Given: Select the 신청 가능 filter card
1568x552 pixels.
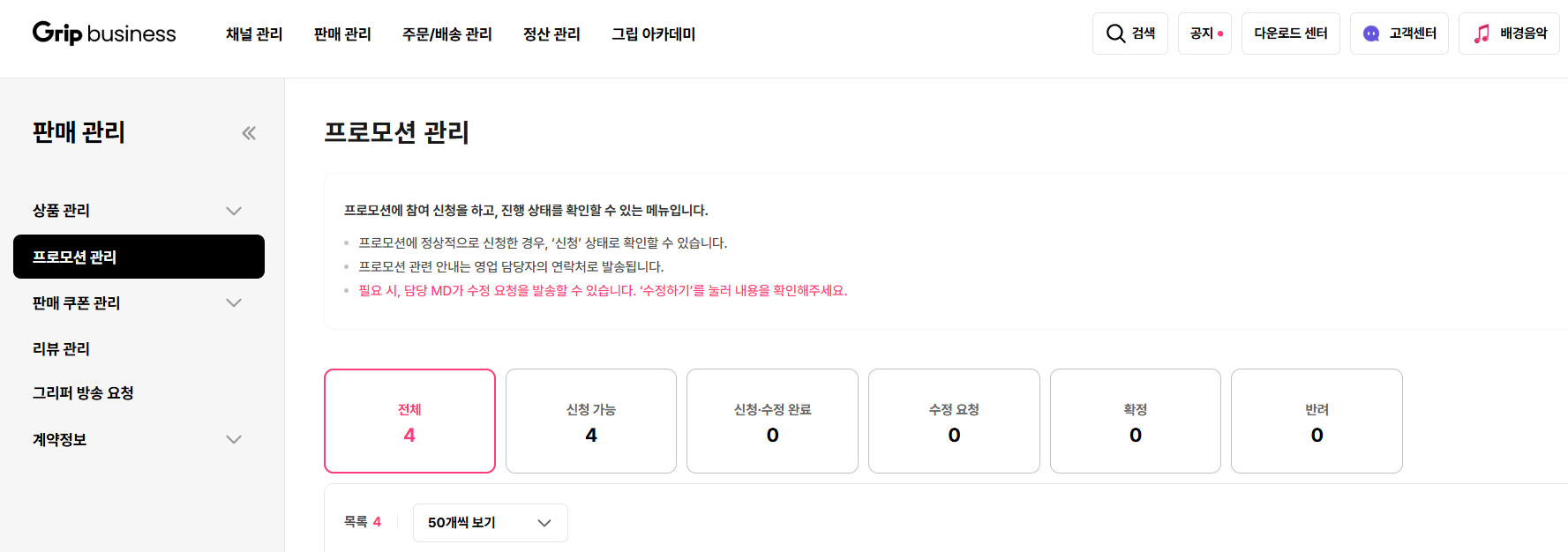Looking at the screenshot, I should point(591,421).
